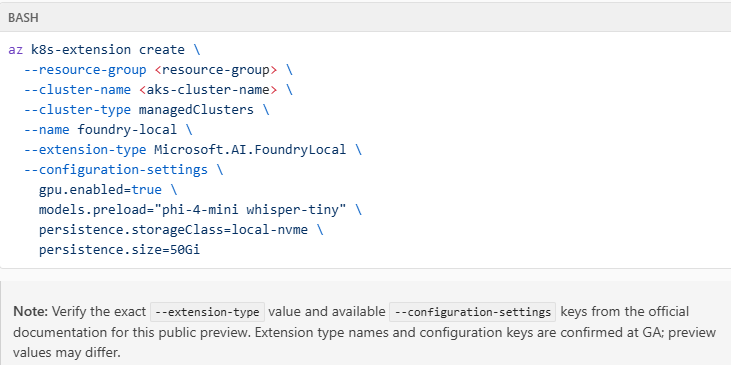This screenshot has height=365, width=731.
Task: Click the bold 'Note:' label
Action: [30, 311]
